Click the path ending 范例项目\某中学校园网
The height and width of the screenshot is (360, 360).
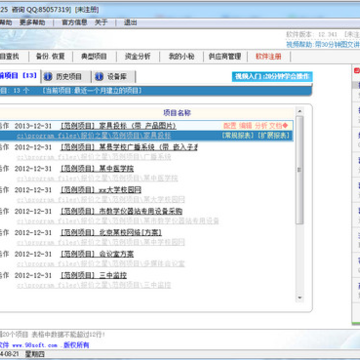[101, 242]
